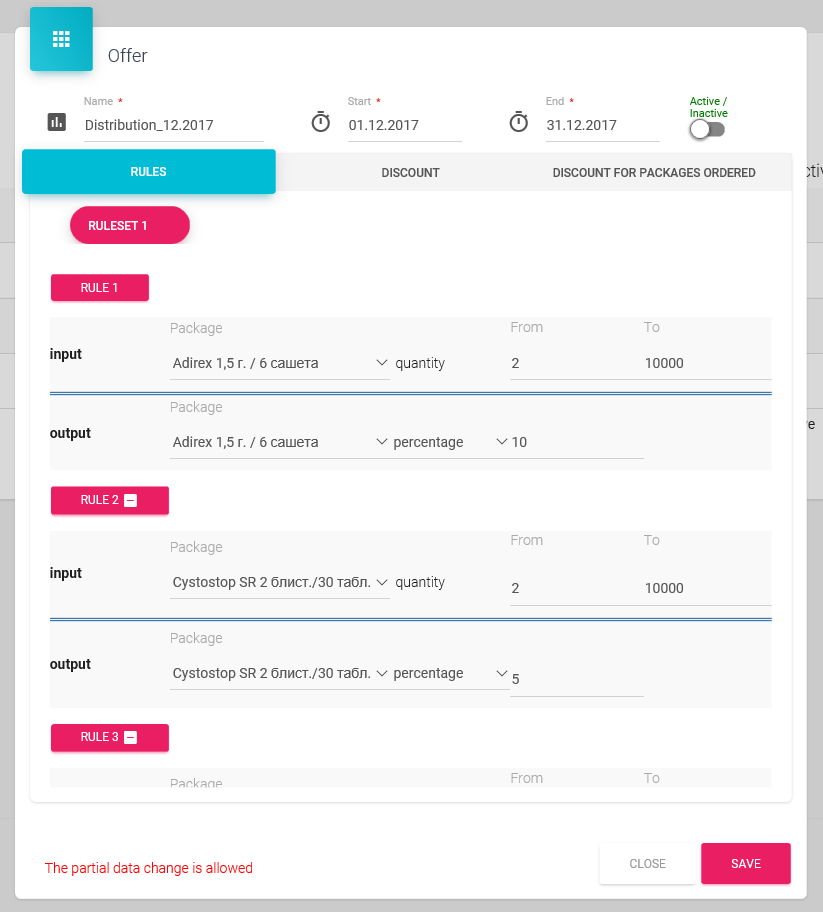
Task: Expand Rule 2 input Cystostop package dropdown
Action: pos(280,583)
